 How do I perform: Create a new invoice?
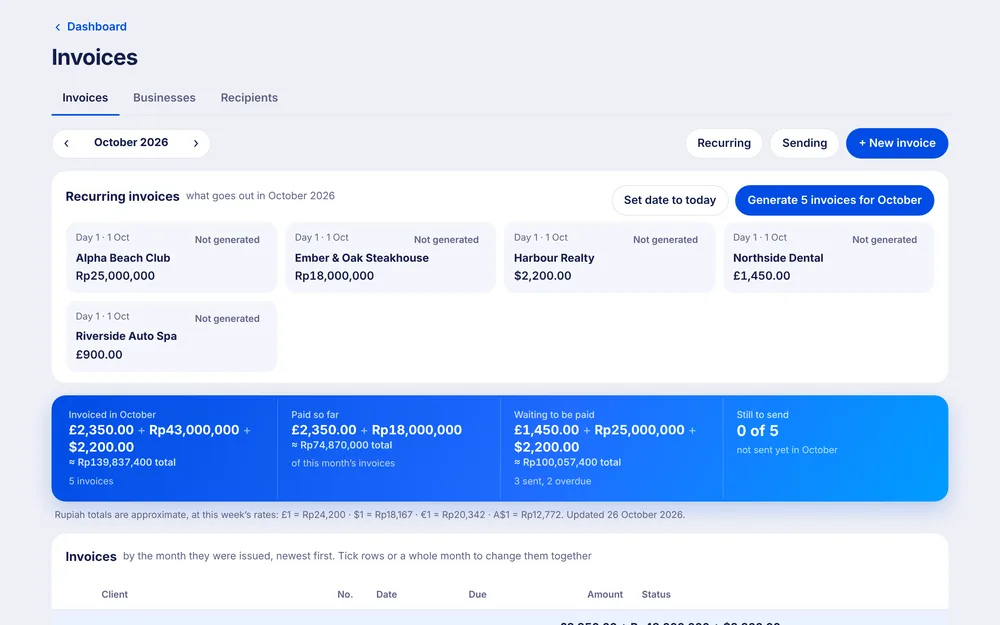[897, 143]
